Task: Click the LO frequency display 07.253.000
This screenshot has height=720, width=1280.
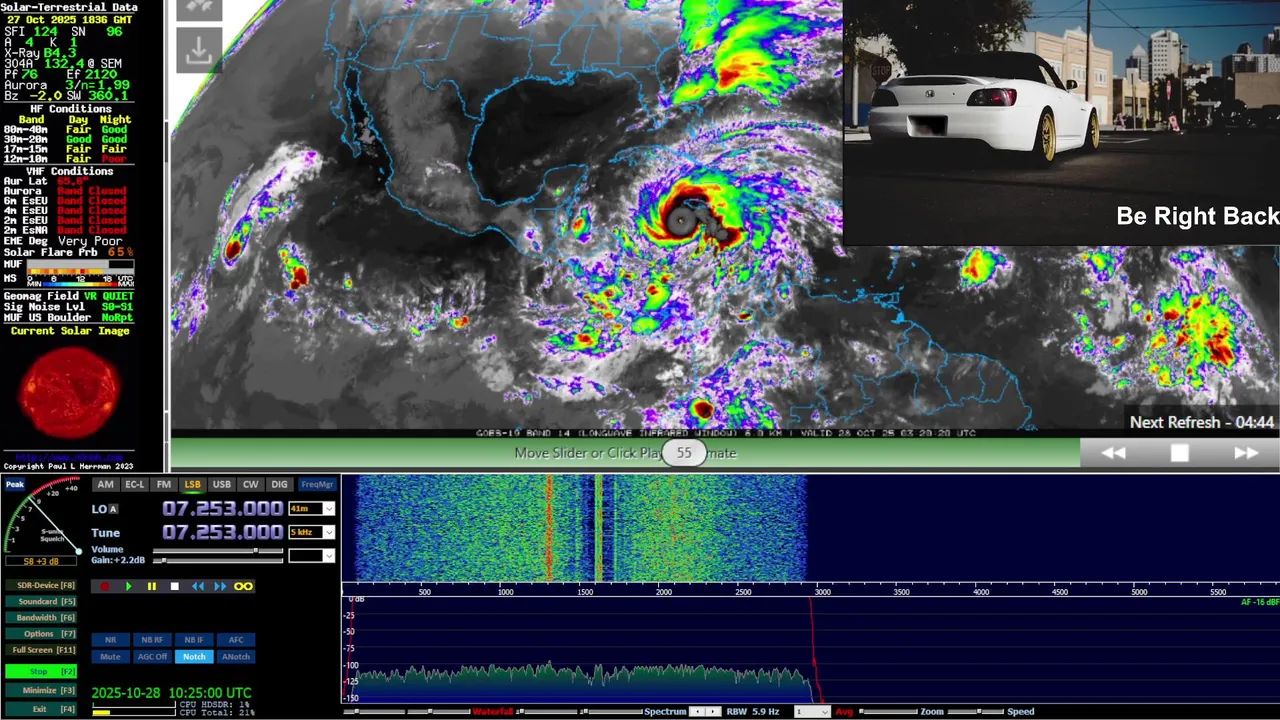Action: (x=222, y=509)
